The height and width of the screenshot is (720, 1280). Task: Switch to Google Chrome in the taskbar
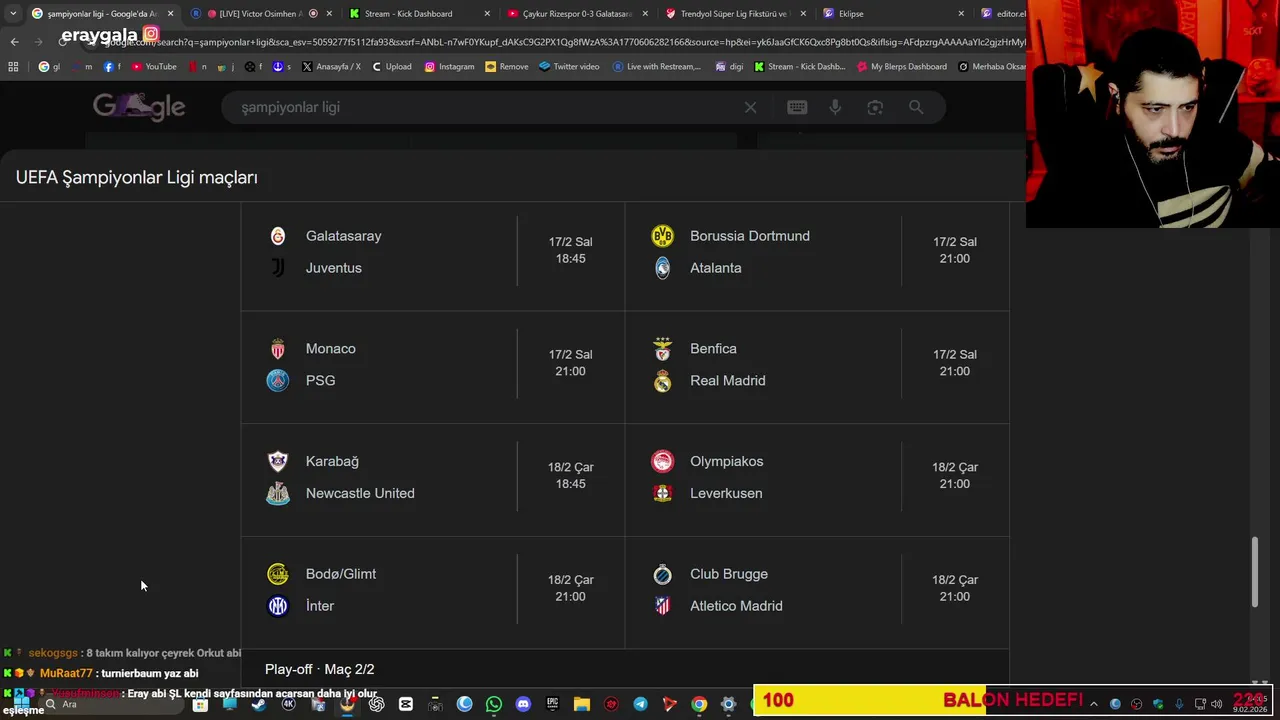click(699, 704)
